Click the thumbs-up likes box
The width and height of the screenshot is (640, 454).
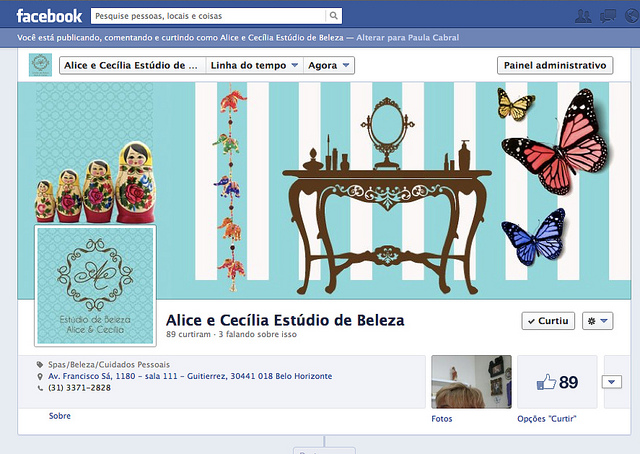(557, 382)
